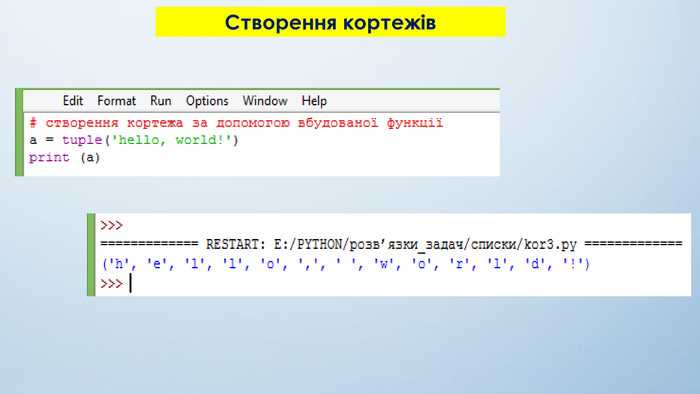
Task: Click the RESTART line in shell
Action: tap(391, 244)
